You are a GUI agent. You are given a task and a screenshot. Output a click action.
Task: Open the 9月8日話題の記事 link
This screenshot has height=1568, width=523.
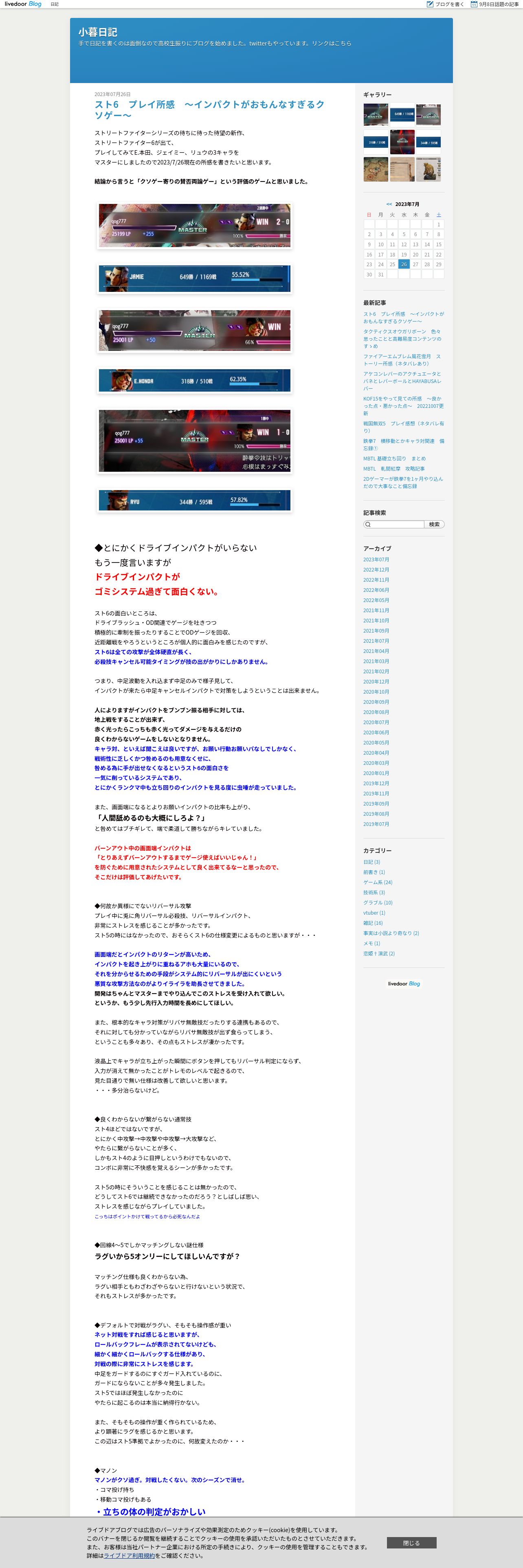[x=499, y=4]
